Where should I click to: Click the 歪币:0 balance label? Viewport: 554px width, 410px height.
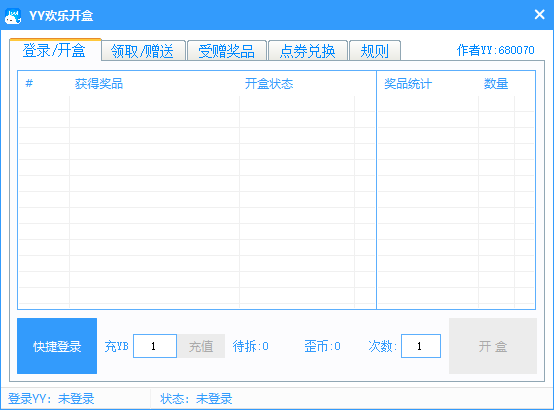(x=322, y=346)
